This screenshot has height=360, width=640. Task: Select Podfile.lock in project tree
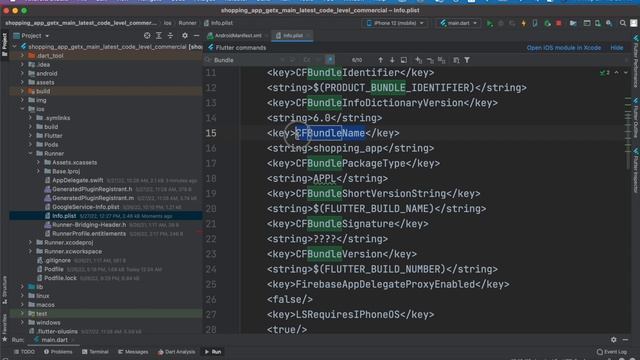pyautogui.click(x=60, y=278)
